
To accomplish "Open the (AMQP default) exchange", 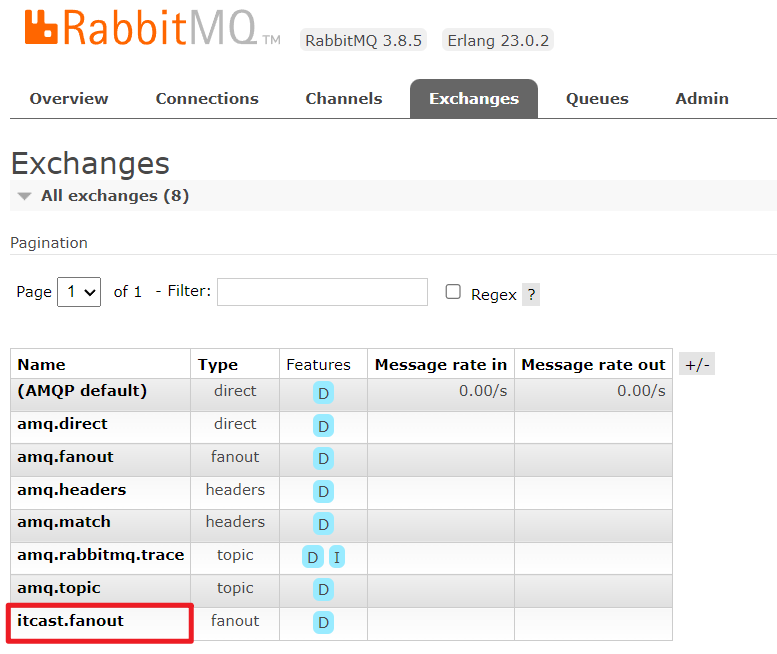I will [82, 391].
